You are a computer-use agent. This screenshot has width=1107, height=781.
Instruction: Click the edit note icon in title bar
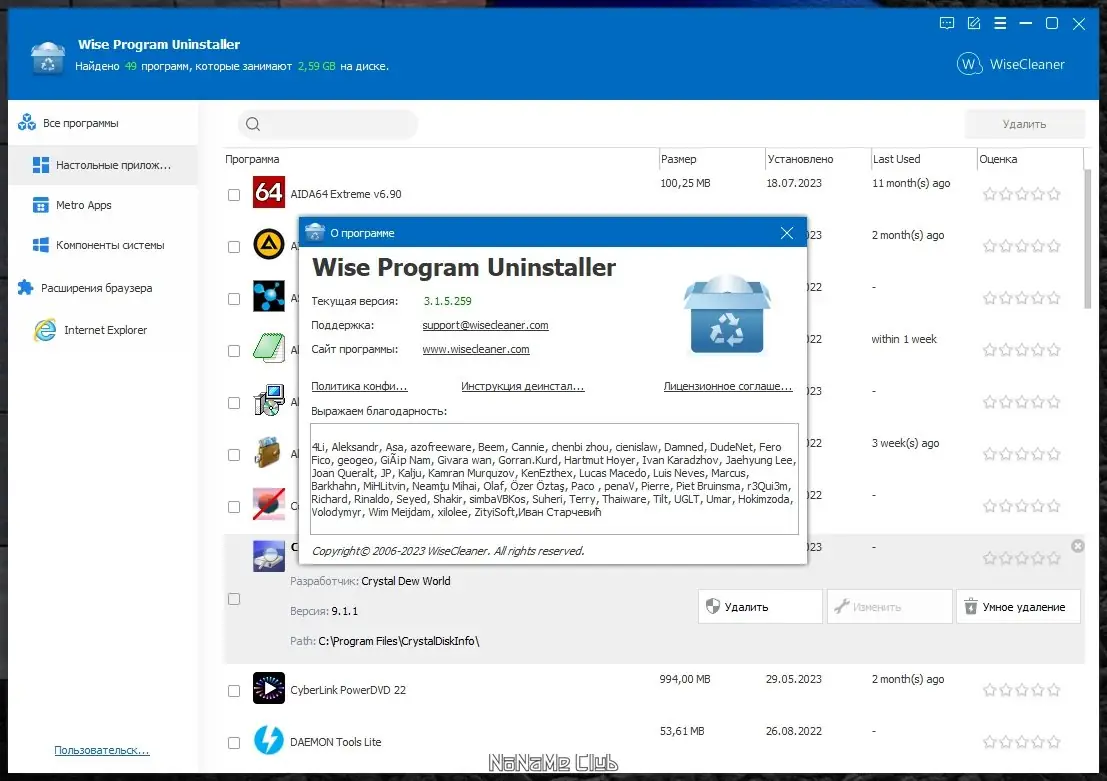coord(974,23)
